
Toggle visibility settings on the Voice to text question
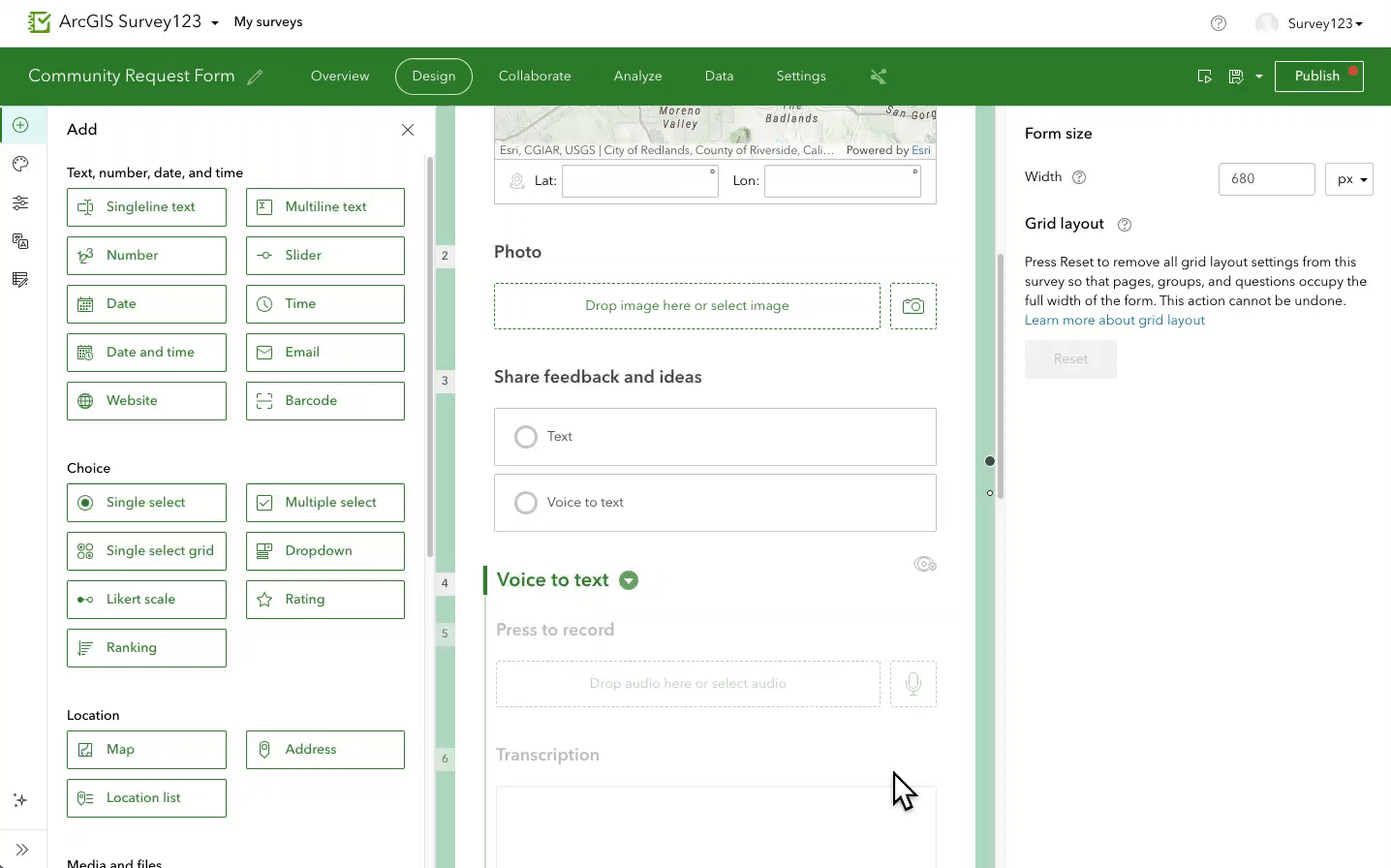click(x=924, y=564)
